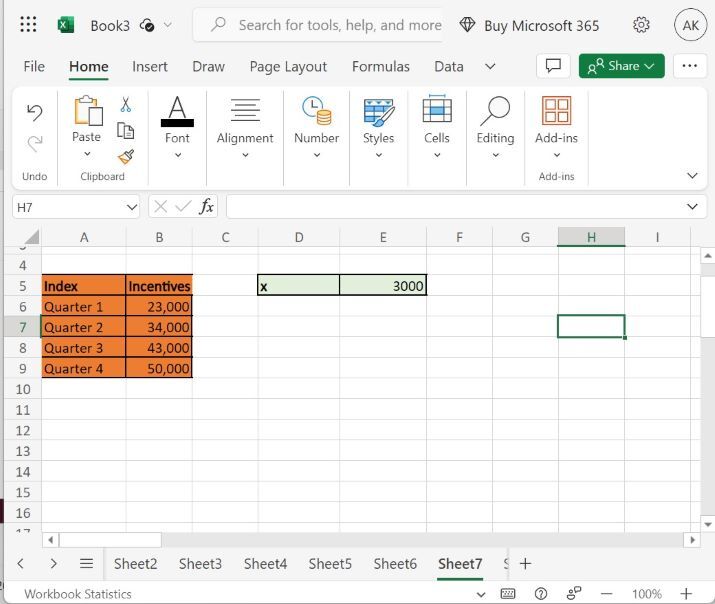Open the Share dropdown button
This screenshot has height=604, width=715.
click(622, 66)
